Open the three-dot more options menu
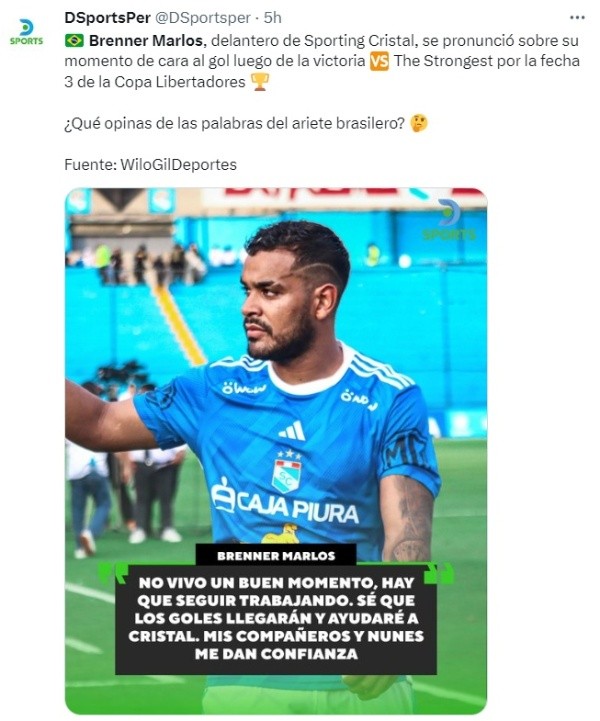Screen dimensions: 600x721 tap(577, 18)
